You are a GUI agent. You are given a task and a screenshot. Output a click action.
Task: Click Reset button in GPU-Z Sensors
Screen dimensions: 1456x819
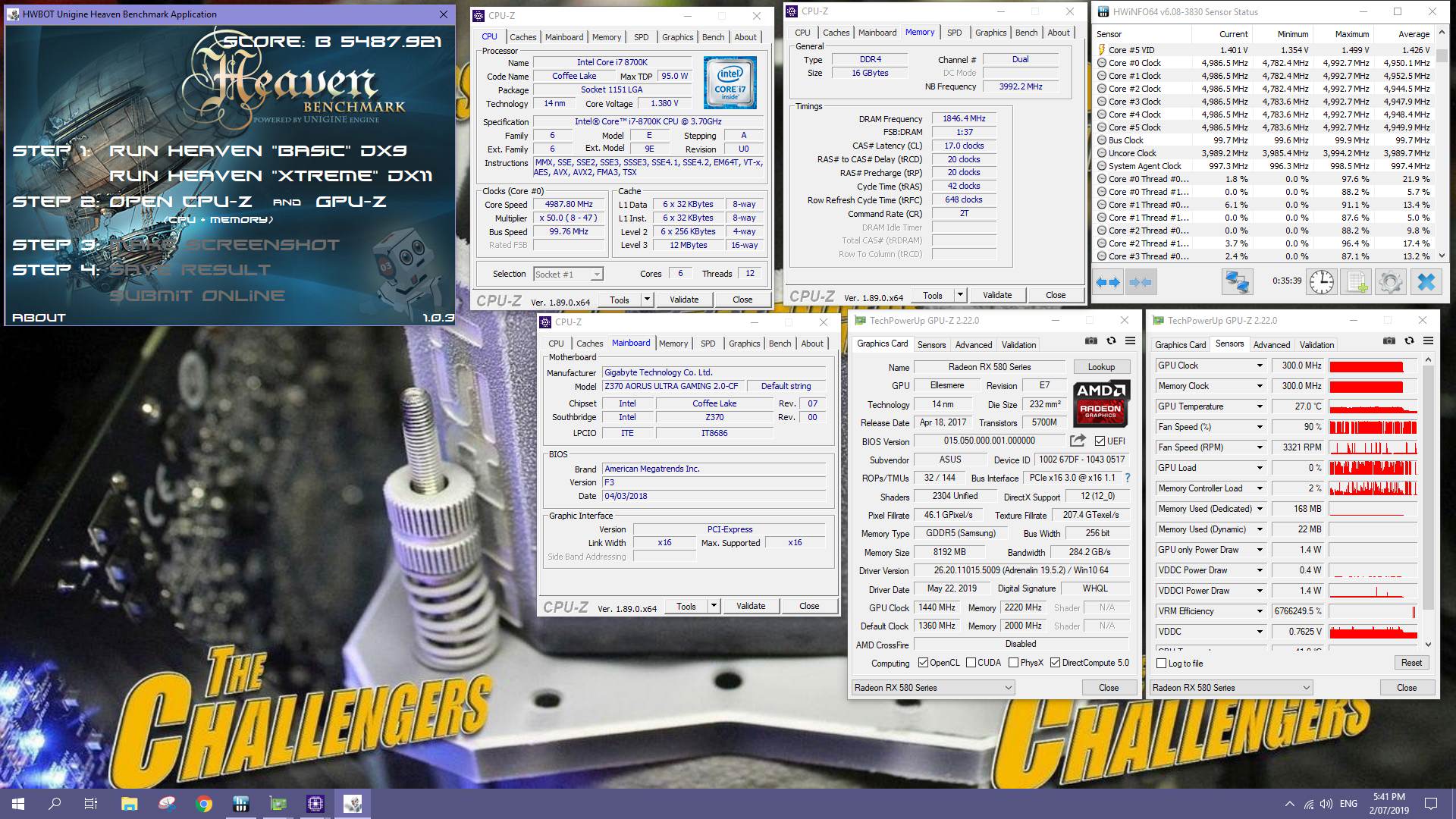pyautogui.click(x=1411, y=663)
